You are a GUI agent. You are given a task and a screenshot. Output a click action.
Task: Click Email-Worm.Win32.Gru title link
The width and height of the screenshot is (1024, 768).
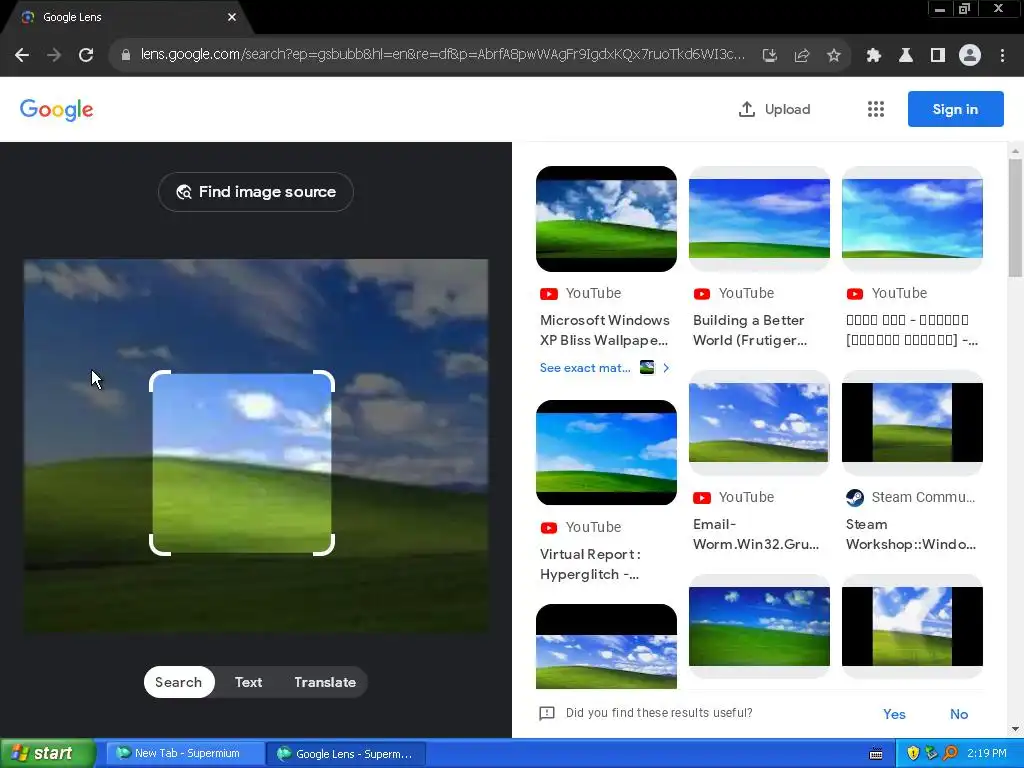click(756, 534)
